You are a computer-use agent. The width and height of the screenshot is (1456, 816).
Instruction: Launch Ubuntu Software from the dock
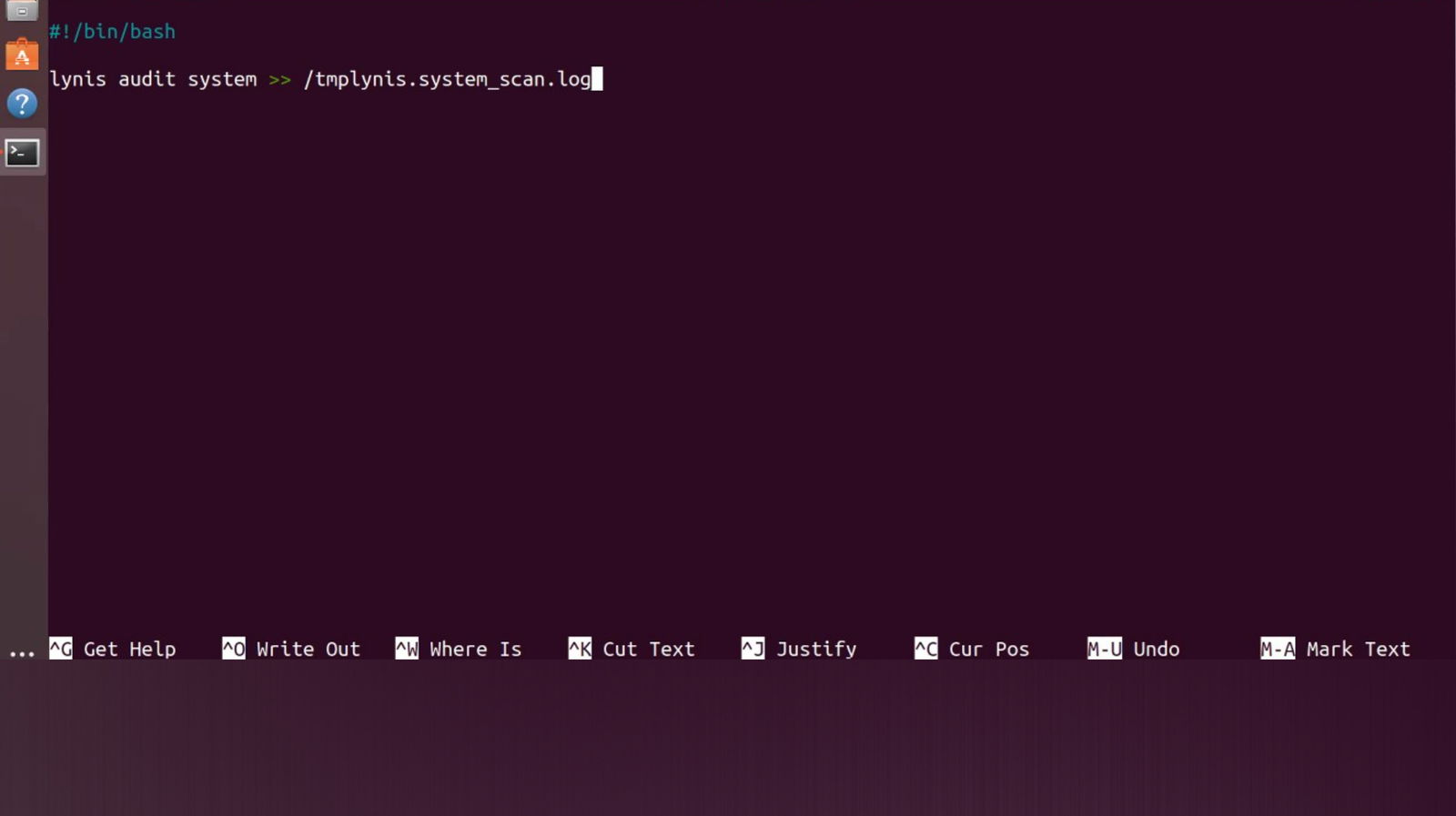22,55
